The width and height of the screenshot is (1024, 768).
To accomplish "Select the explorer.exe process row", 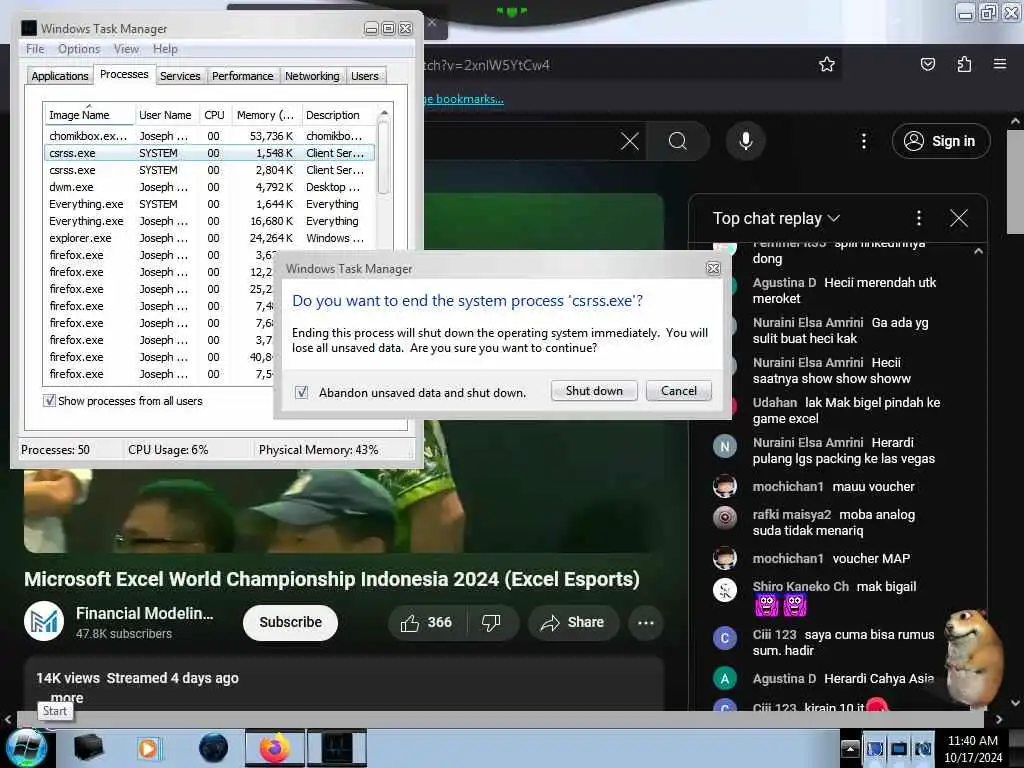I will coord(209,238).
